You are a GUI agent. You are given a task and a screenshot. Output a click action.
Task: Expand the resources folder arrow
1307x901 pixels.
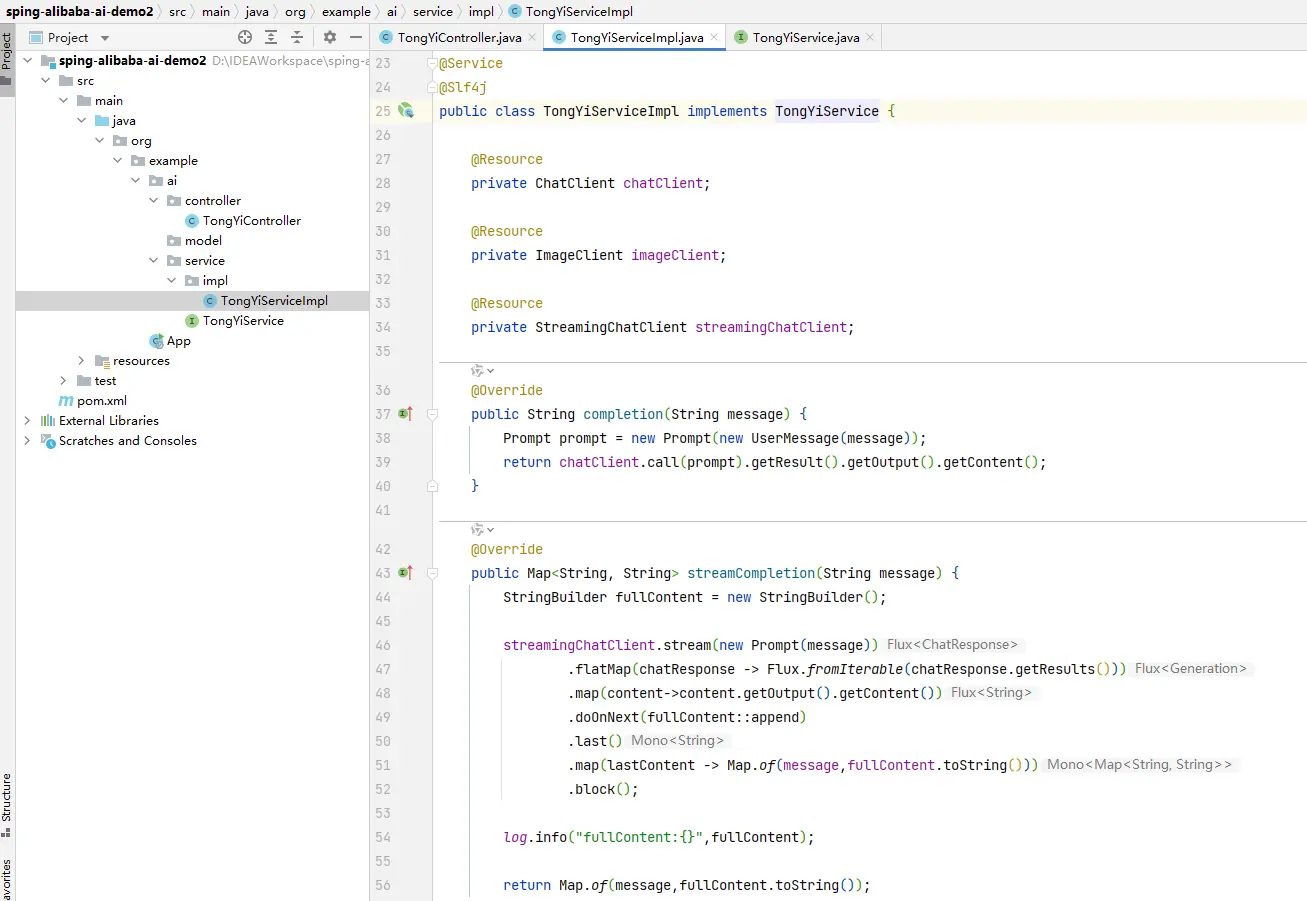coord(81,361)
